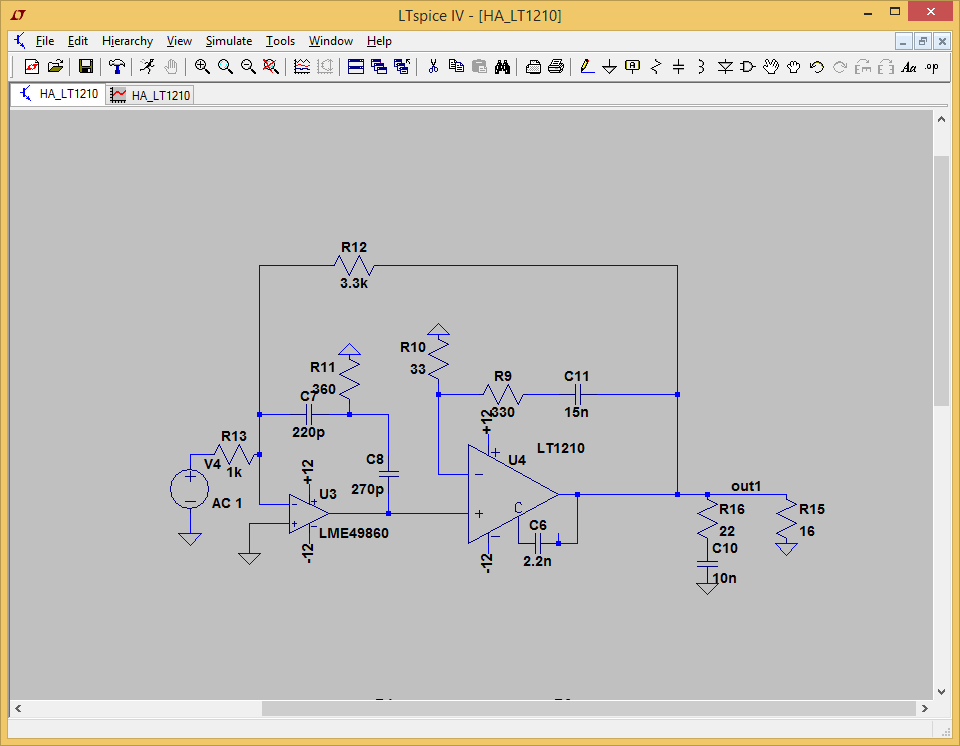Image resolution: width=960 pixels, height=746 pixels.
Task: Switch to the HA_LT1210 schematic tab
Action: pos(58,94)
